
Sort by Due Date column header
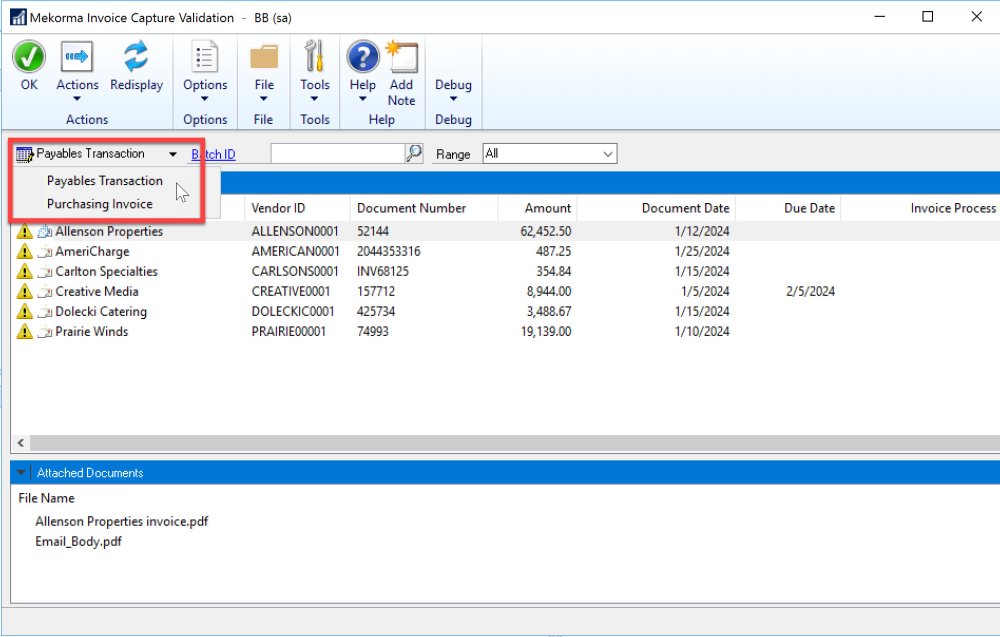pos(809,208)
